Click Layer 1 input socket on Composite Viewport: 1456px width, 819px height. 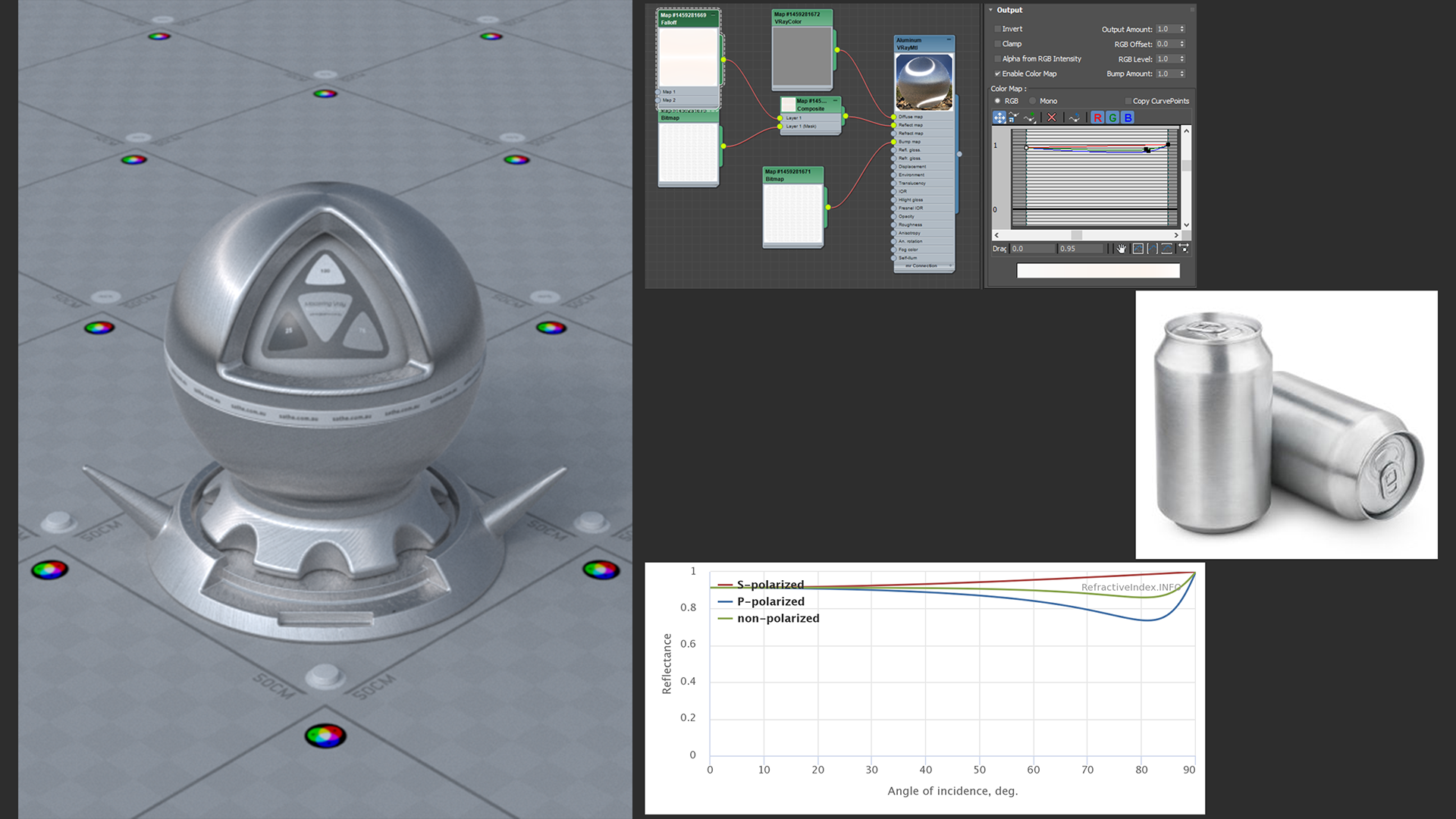click(x=780, y=118)
